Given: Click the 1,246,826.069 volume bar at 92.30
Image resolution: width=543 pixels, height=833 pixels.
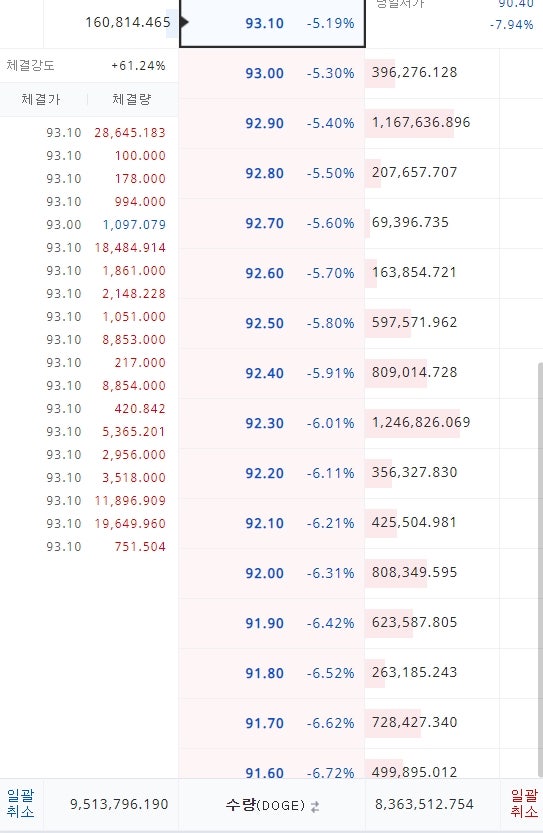Looking at the screenshot, I should point(412,423).
